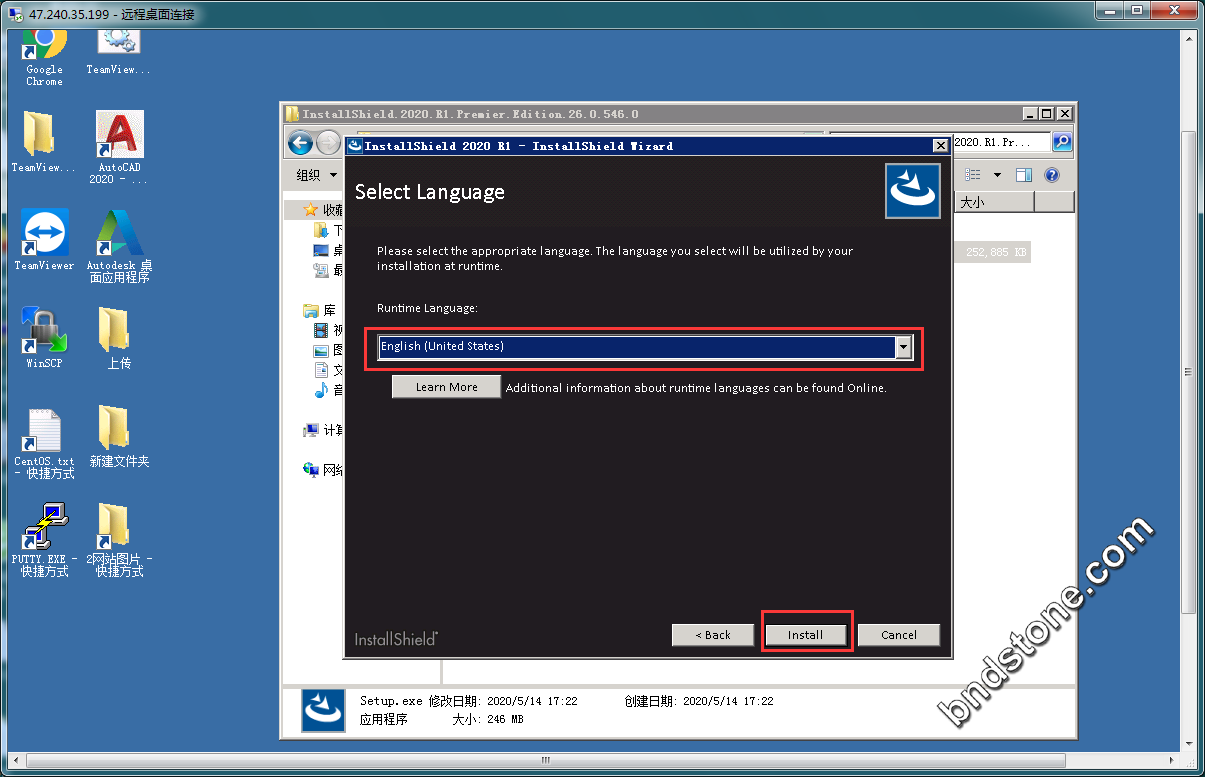Open the Runtime Language dropdown
Viewport: 1205px width, 777px height.
click(x=904, y=347)
